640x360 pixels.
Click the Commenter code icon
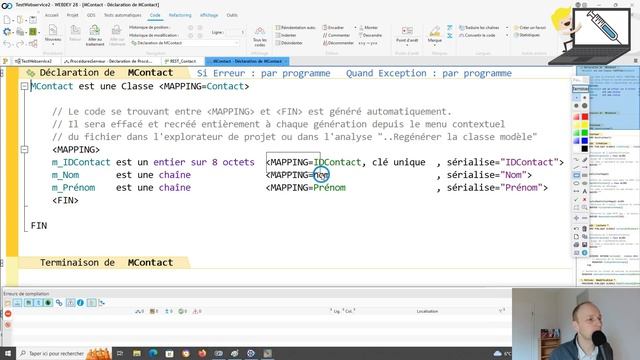tap(325, 35)
